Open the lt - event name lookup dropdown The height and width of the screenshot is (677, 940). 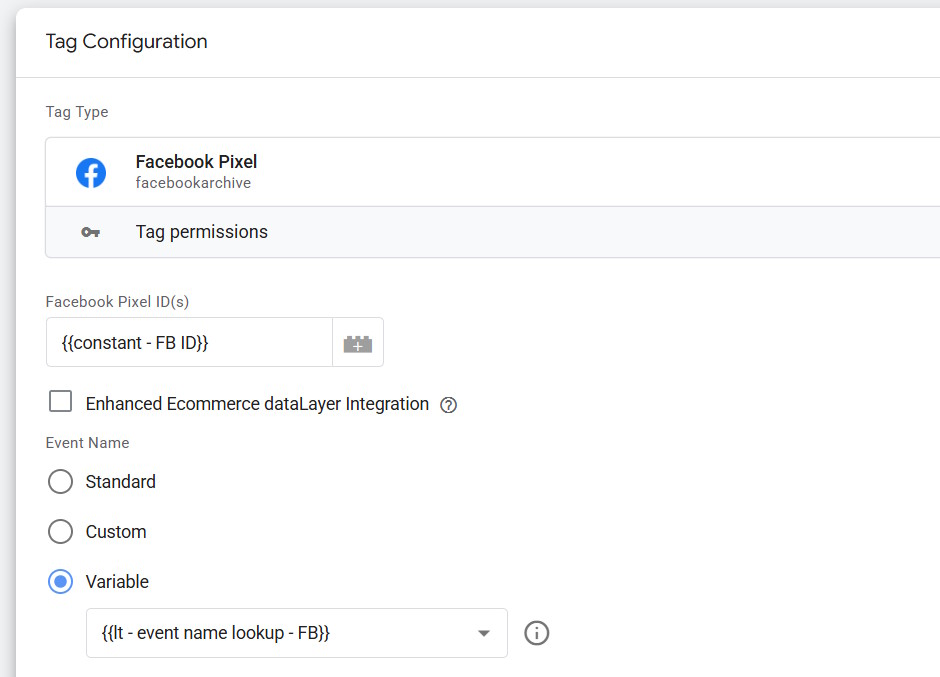(x=297, y=633)
